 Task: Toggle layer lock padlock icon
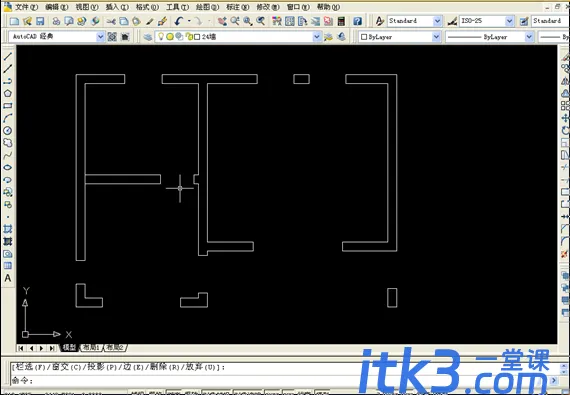pos(189,37)
